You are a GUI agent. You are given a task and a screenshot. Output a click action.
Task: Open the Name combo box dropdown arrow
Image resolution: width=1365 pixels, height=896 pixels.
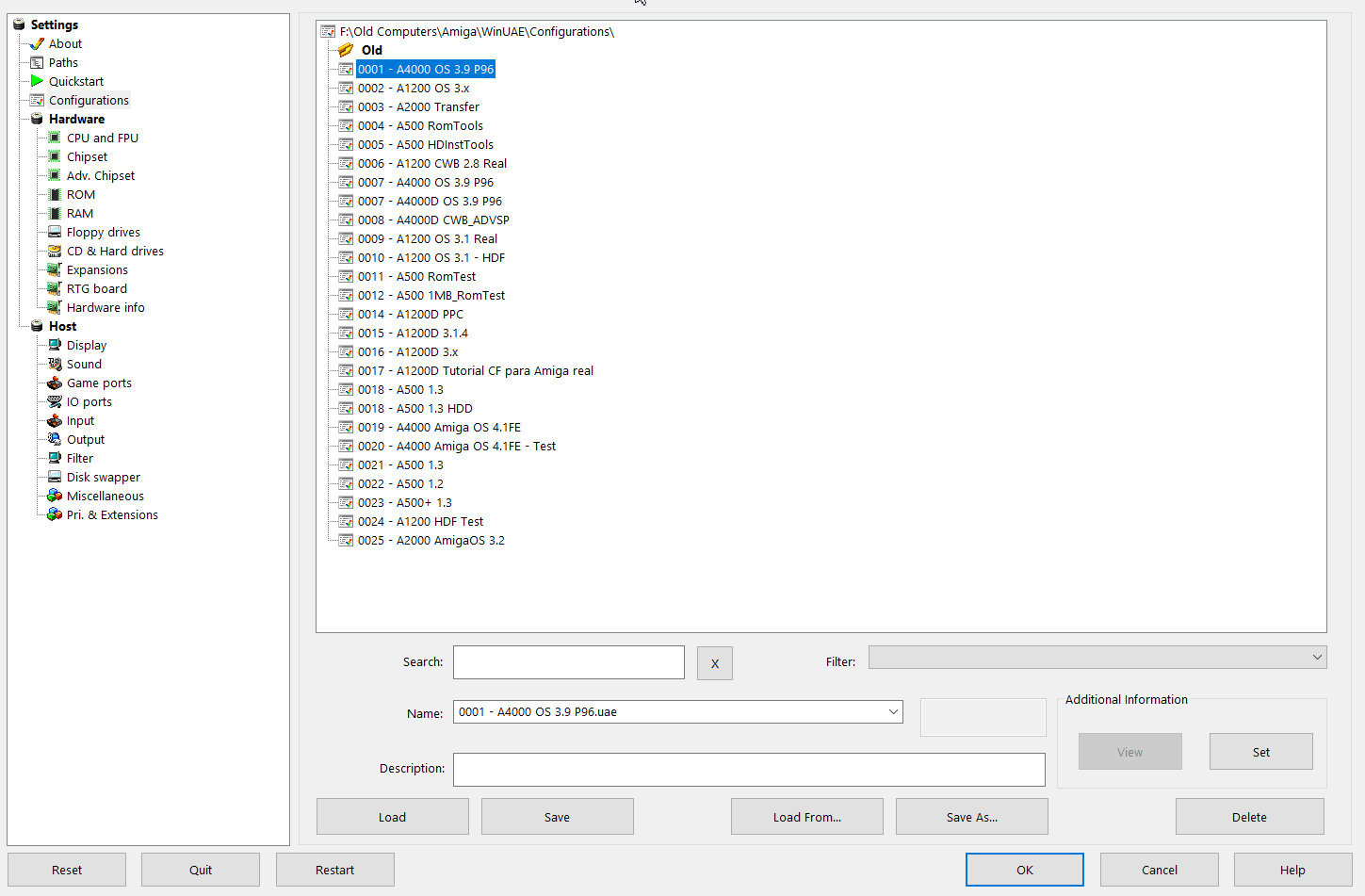pyautogui.click(x=893, y=712)
